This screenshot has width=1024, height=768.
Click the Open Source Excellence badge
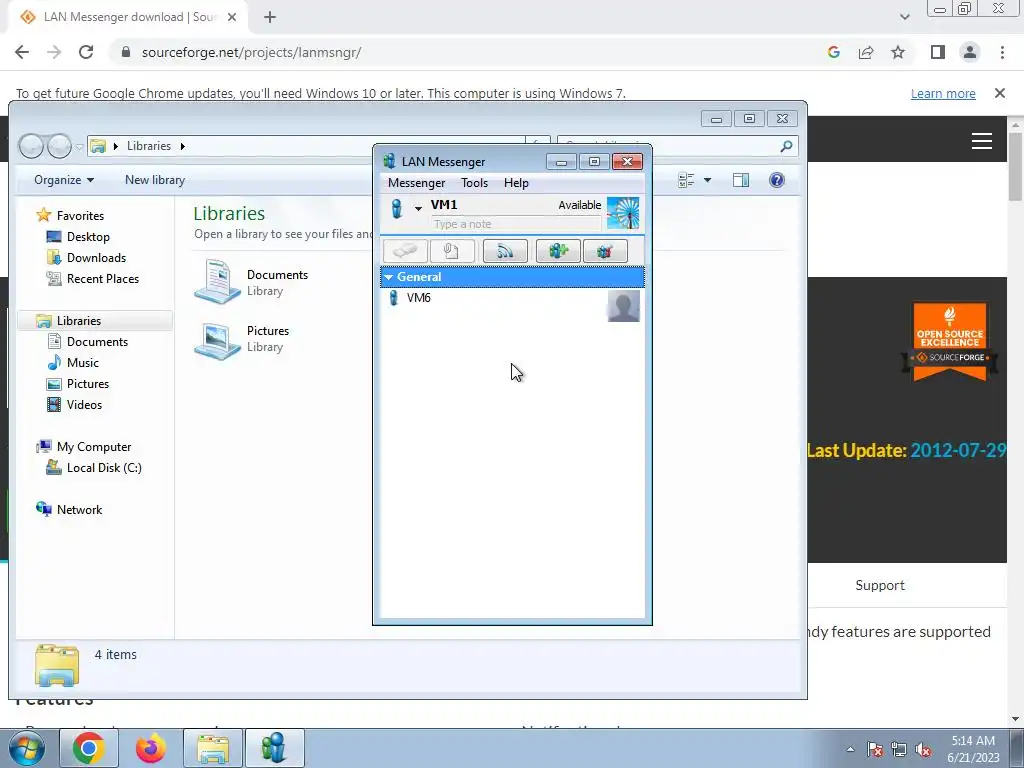point(950,342)
